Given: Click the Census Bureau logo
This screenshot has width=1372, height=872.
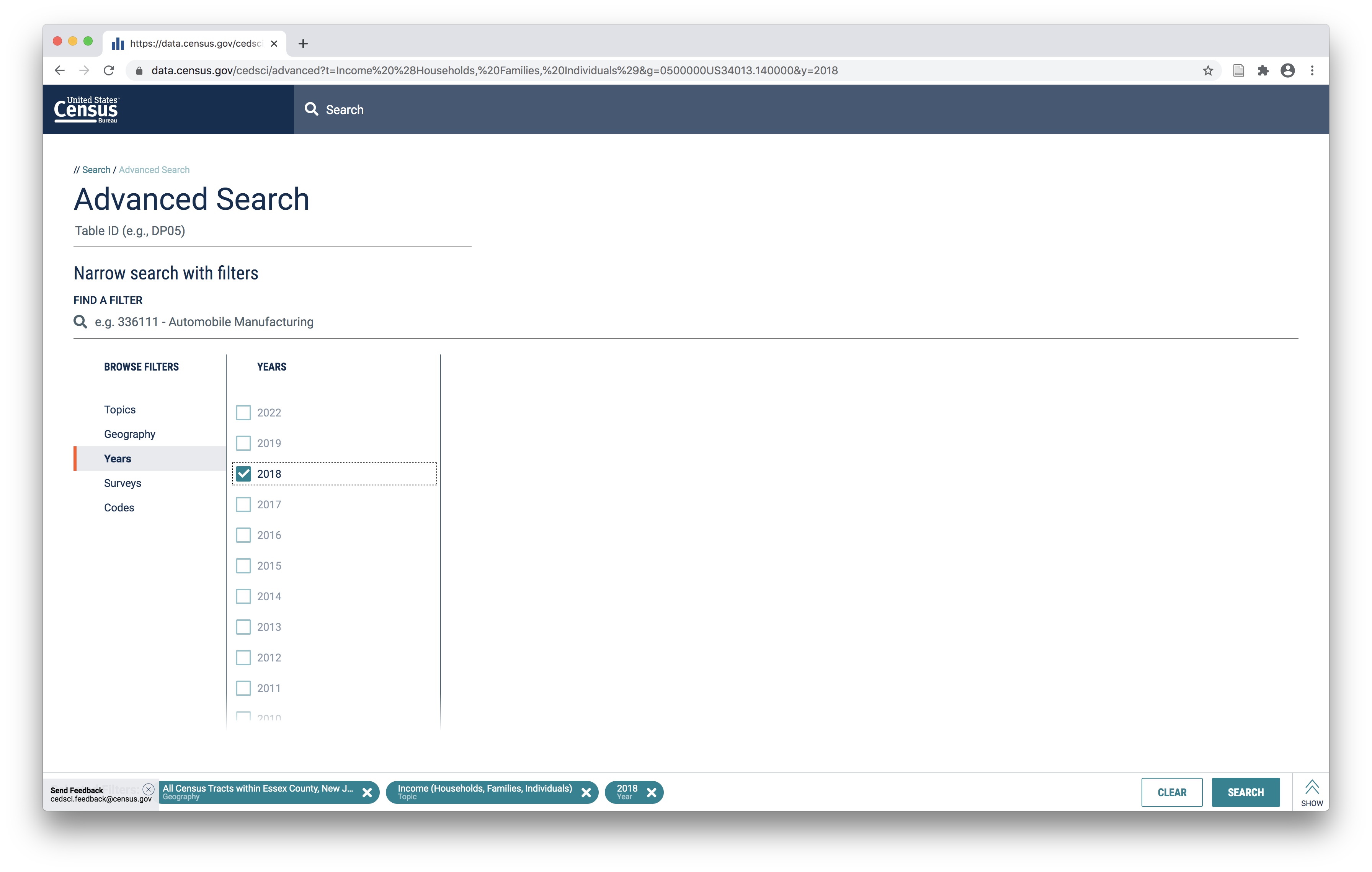Looking at the screenshot, I should tap(86, 109).
